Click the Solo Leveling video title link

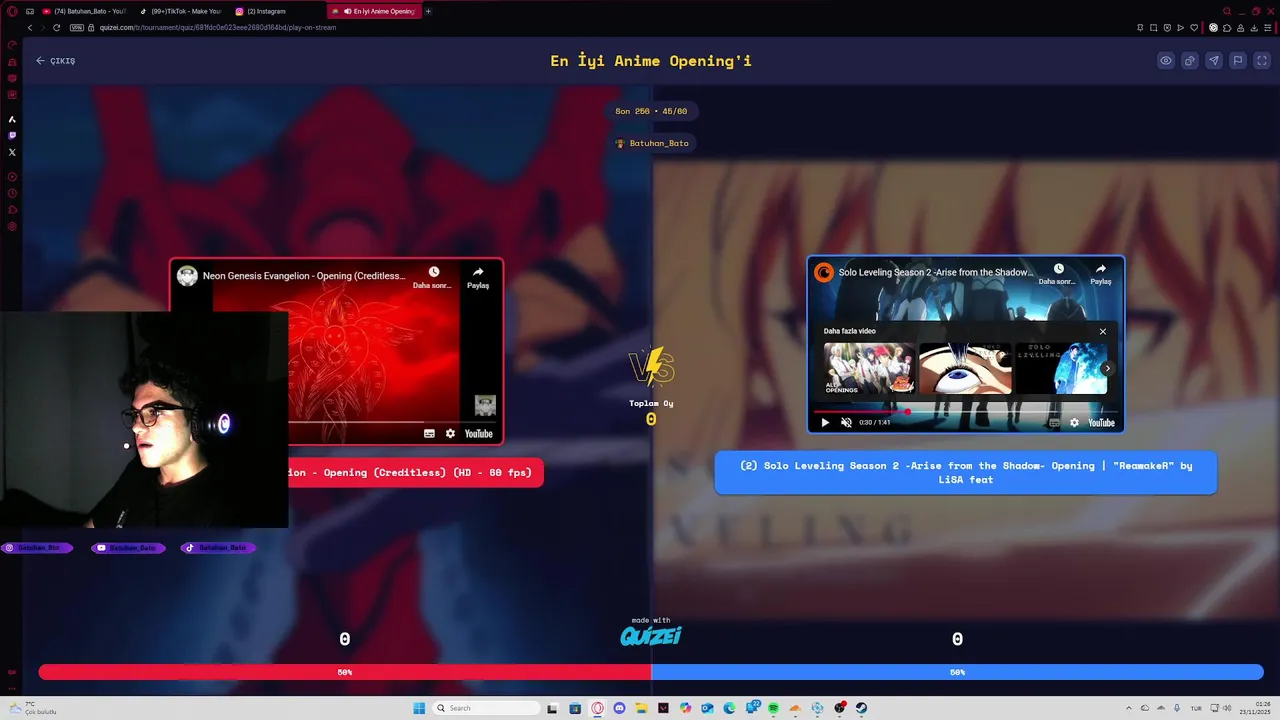936,272
